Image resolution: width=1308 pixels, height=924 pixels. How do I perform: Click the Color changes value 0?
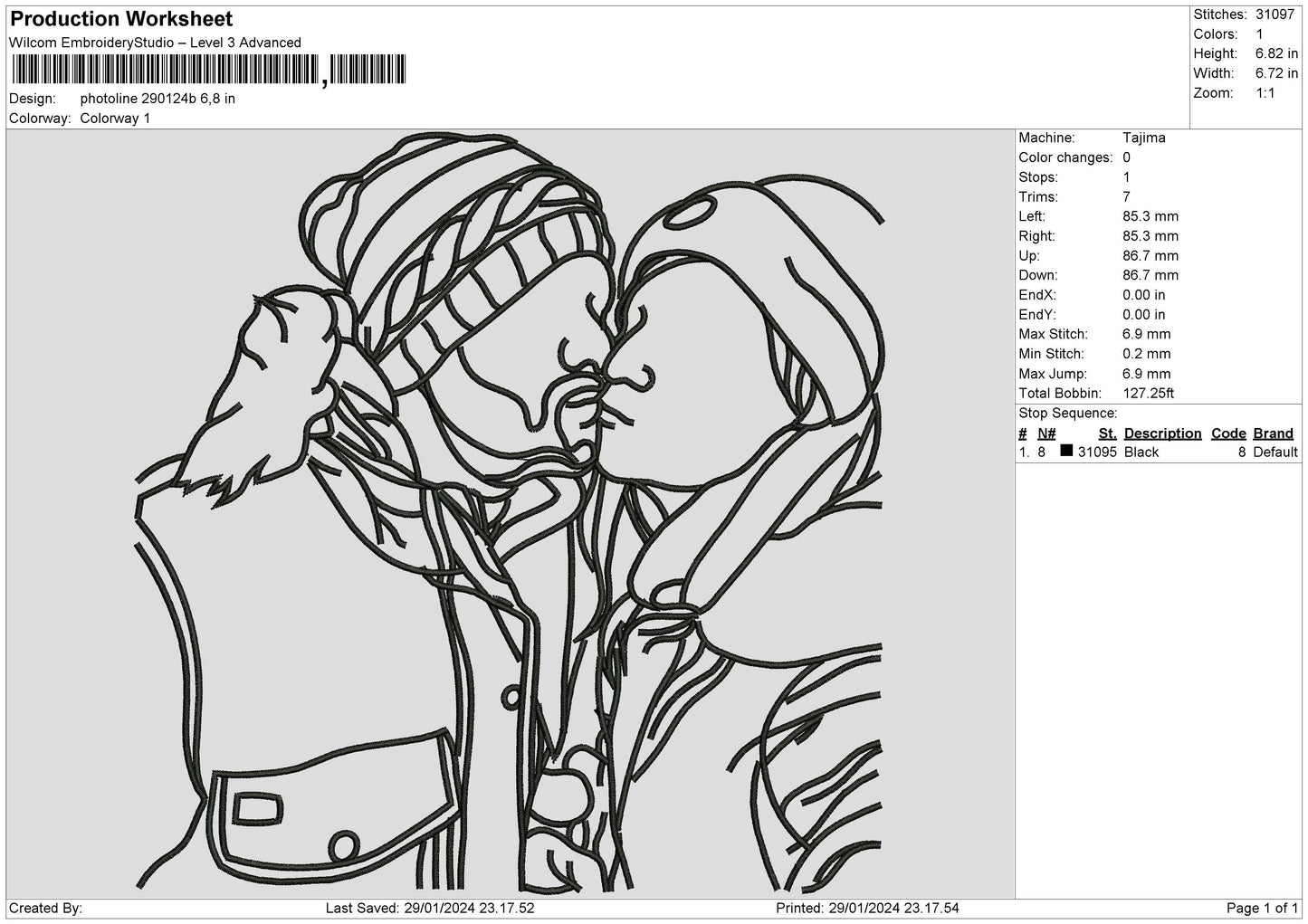1127,157
